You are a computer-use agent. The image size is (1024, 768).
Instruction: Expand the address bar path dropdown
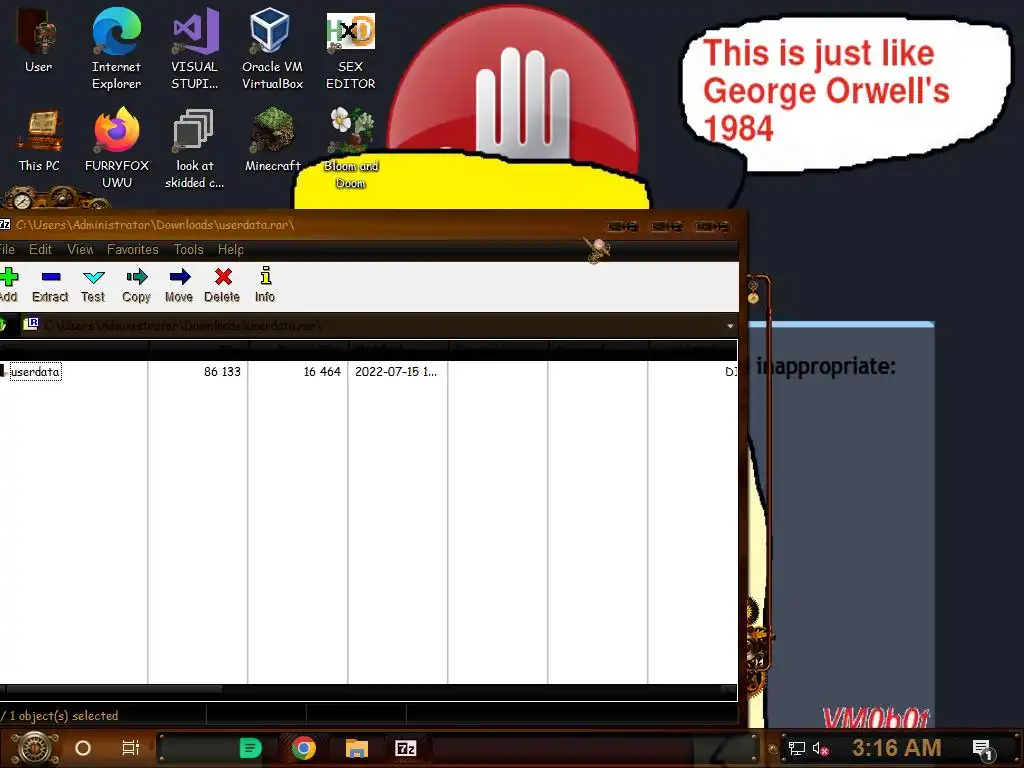coord(729,325)
